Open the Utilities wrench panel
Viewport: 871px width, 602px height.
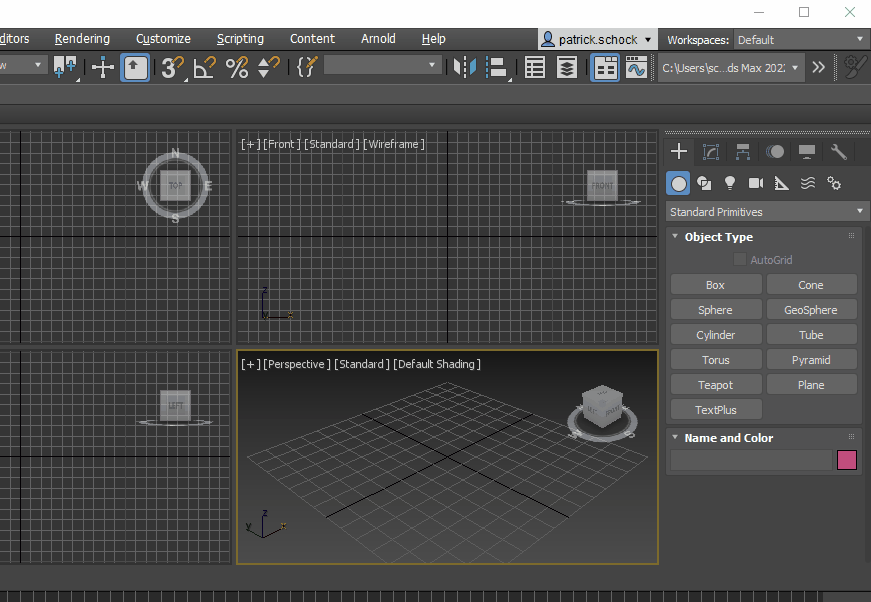click(839, 152)
